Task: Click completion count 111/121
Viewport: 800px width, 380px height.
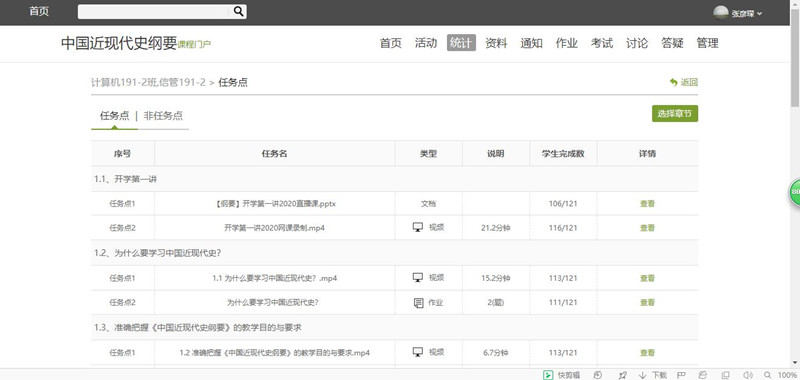Action: pyautogui.click(x=563, y=302)
